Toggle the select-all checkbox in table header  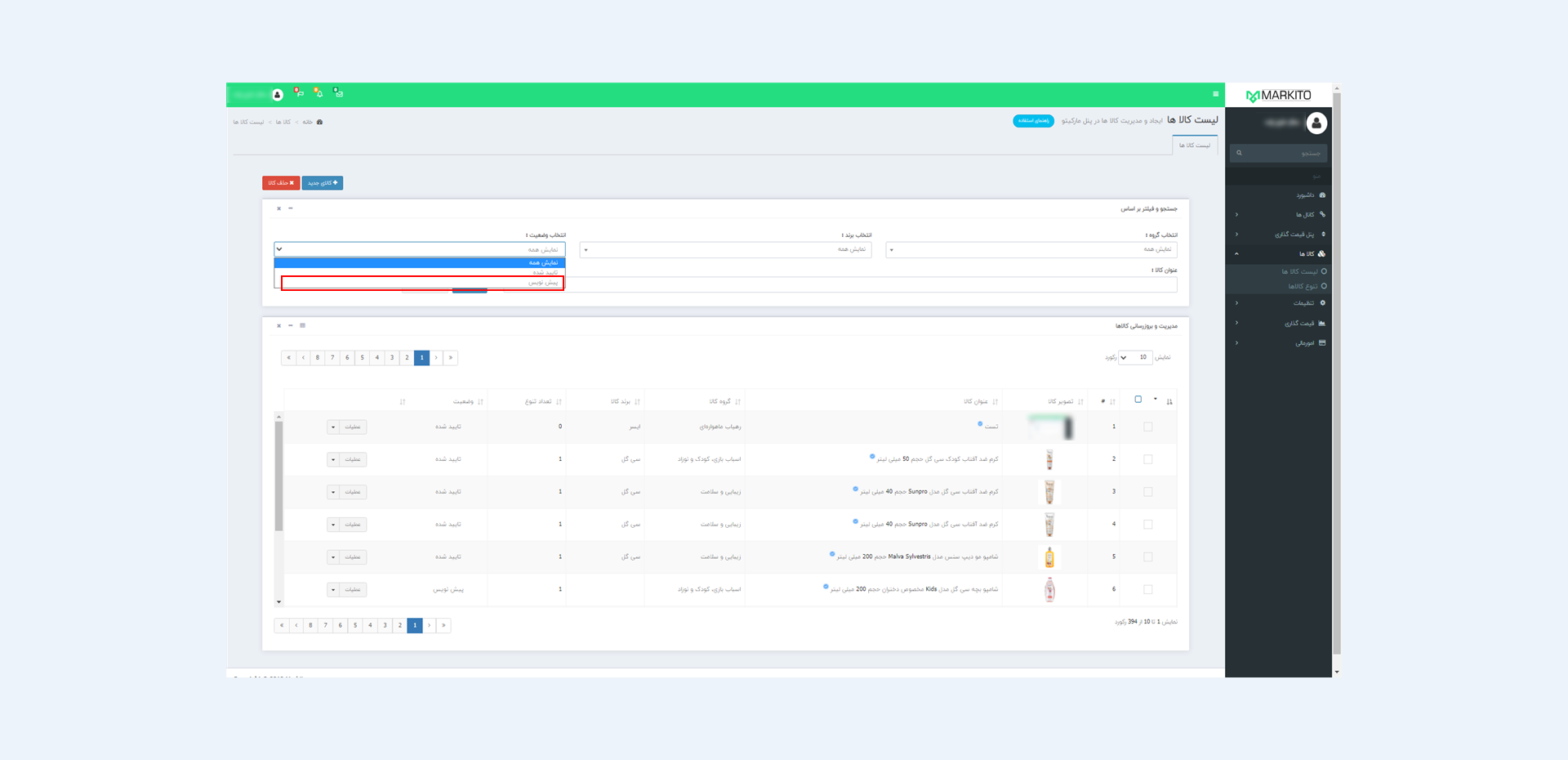1138,400
